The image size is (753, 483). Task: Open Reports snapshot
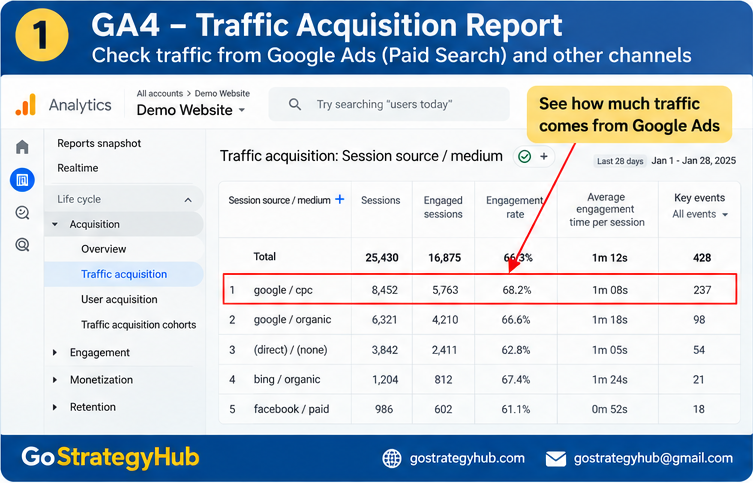pyautogui.click(x=99, y=143)
